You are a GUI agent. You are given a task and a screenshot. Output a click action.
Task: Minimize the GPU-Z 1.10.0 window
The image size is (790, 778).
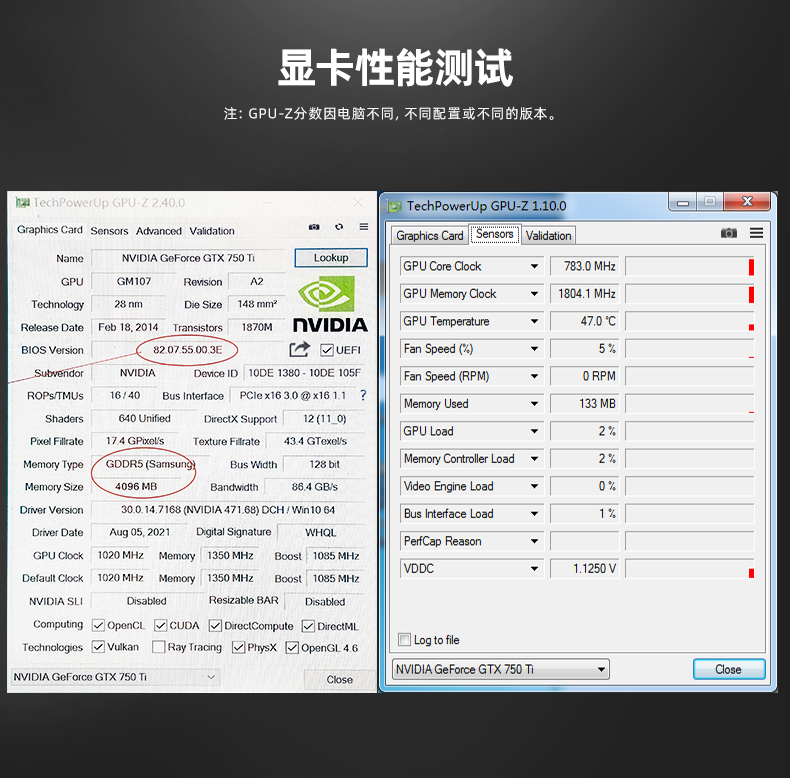[x=683, y=202]
